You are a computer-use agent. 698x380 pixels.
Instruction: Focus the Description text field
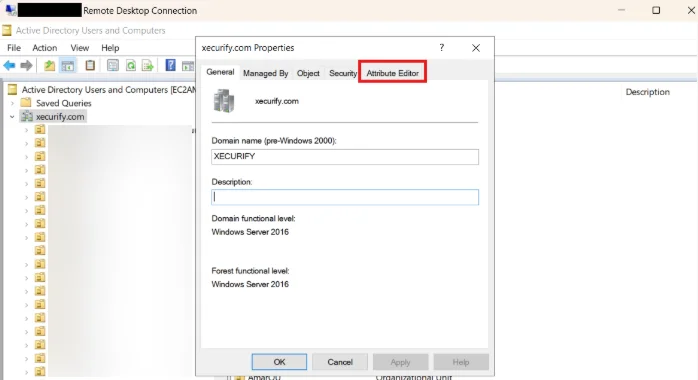click(x=345, y=197)
